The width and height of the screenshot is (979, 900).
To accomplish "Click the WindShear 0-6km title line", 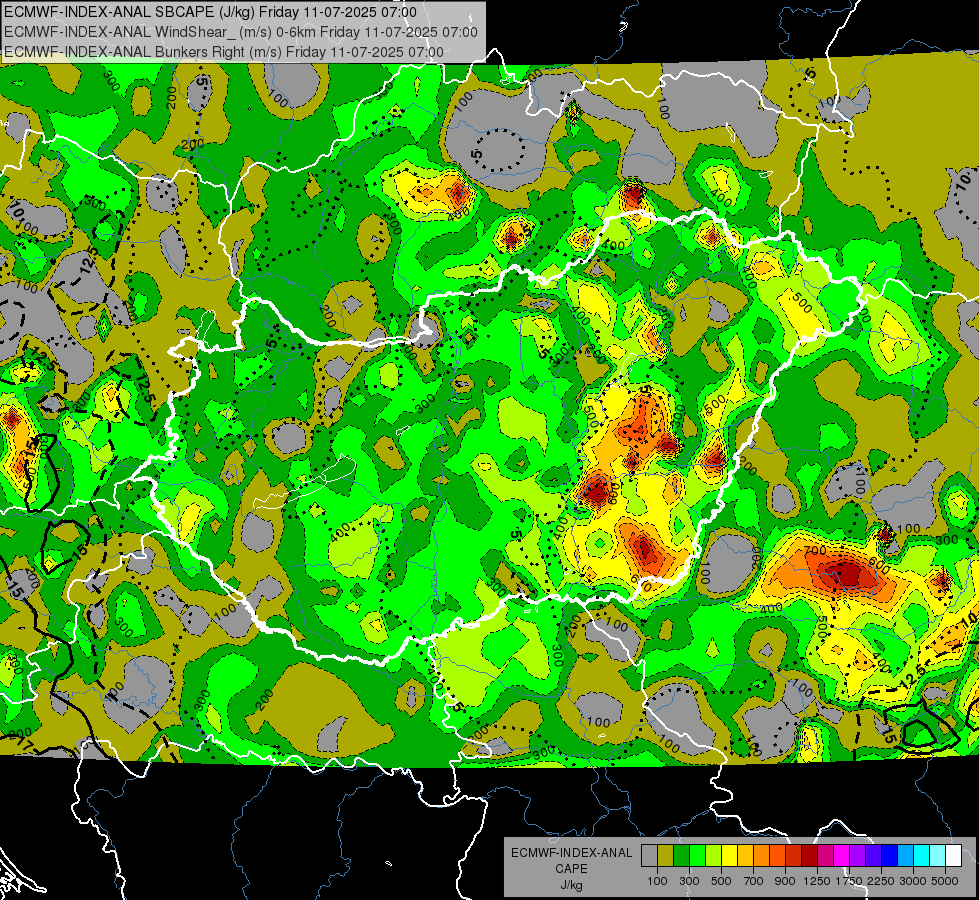I will [x=240, y=32].
